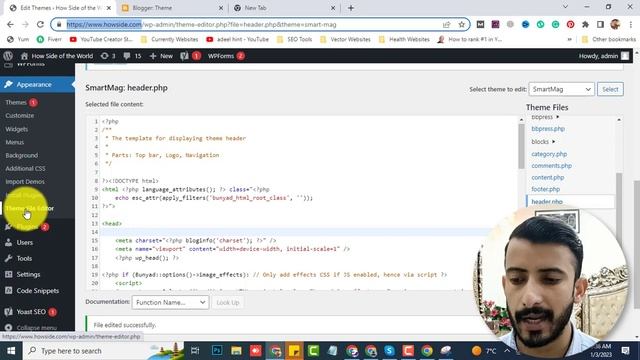The width and height of the screenshot is (640, 360).
Task: Click the Howdy, admin account menu
Action: (604, 56)
